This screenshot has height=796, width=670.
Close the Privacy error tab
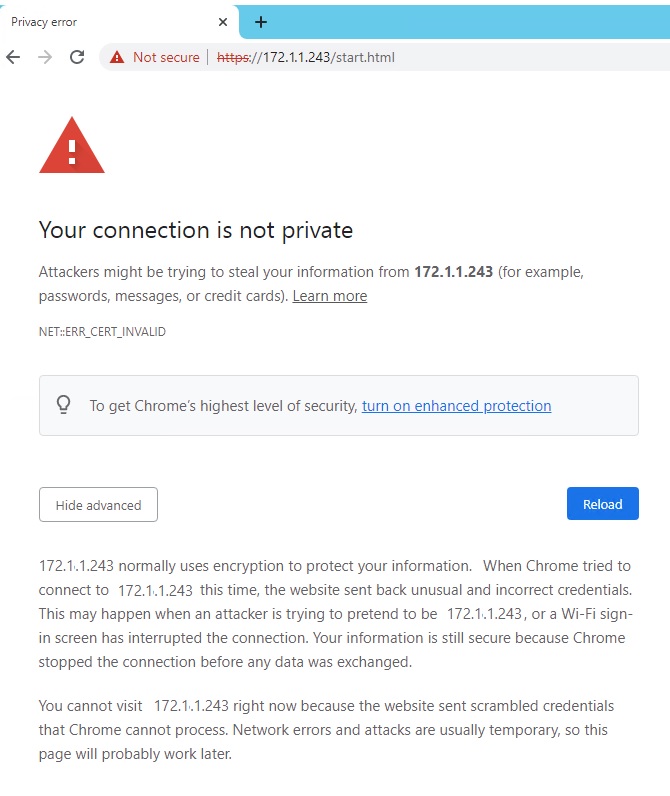pyautogui.click(x=222, y=22)
